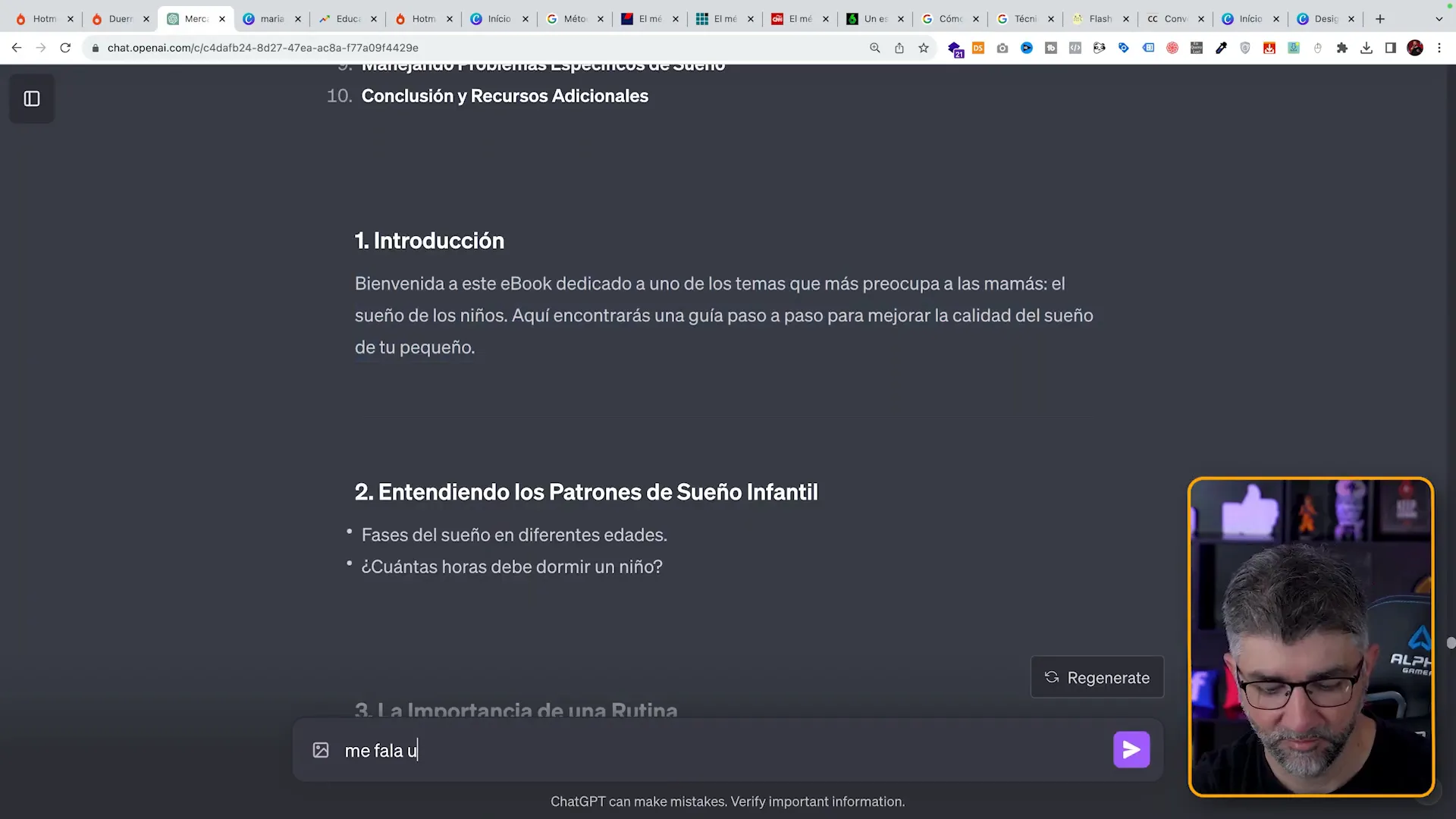The width and height of the screenshot is (1456, 819).
Task: Switch to the Conv tab
Action: (x=1175, y=19)
